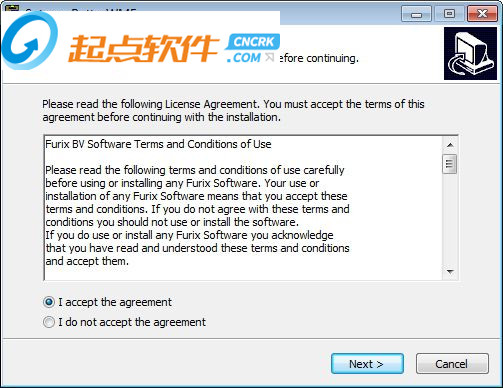This screenshot has width=503, height=388.
Task: Cancel the installation
Action: click(x=452, y=364)
